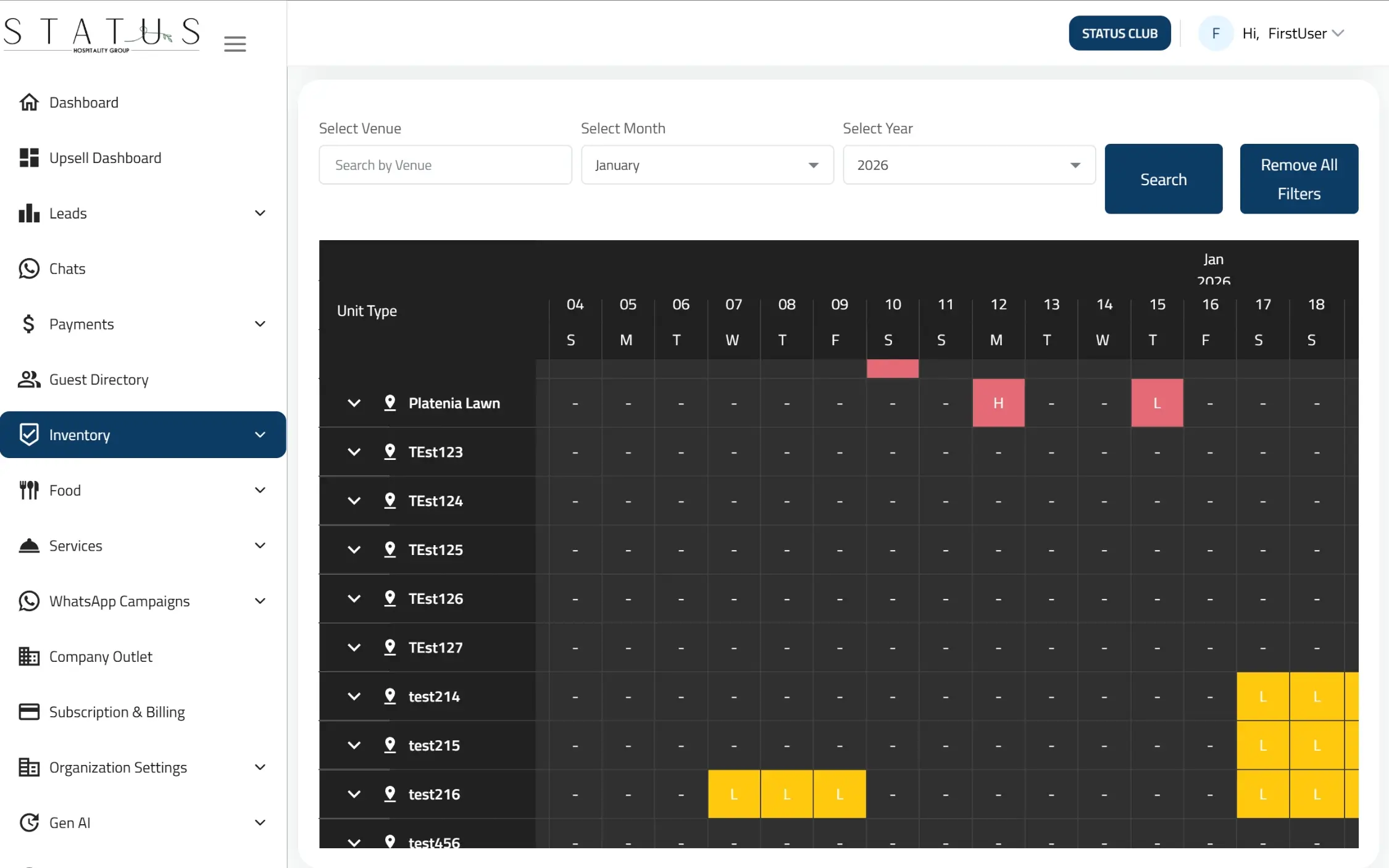Expand the test216 unit row
The image size is (1389, 868).
(354, 794)
